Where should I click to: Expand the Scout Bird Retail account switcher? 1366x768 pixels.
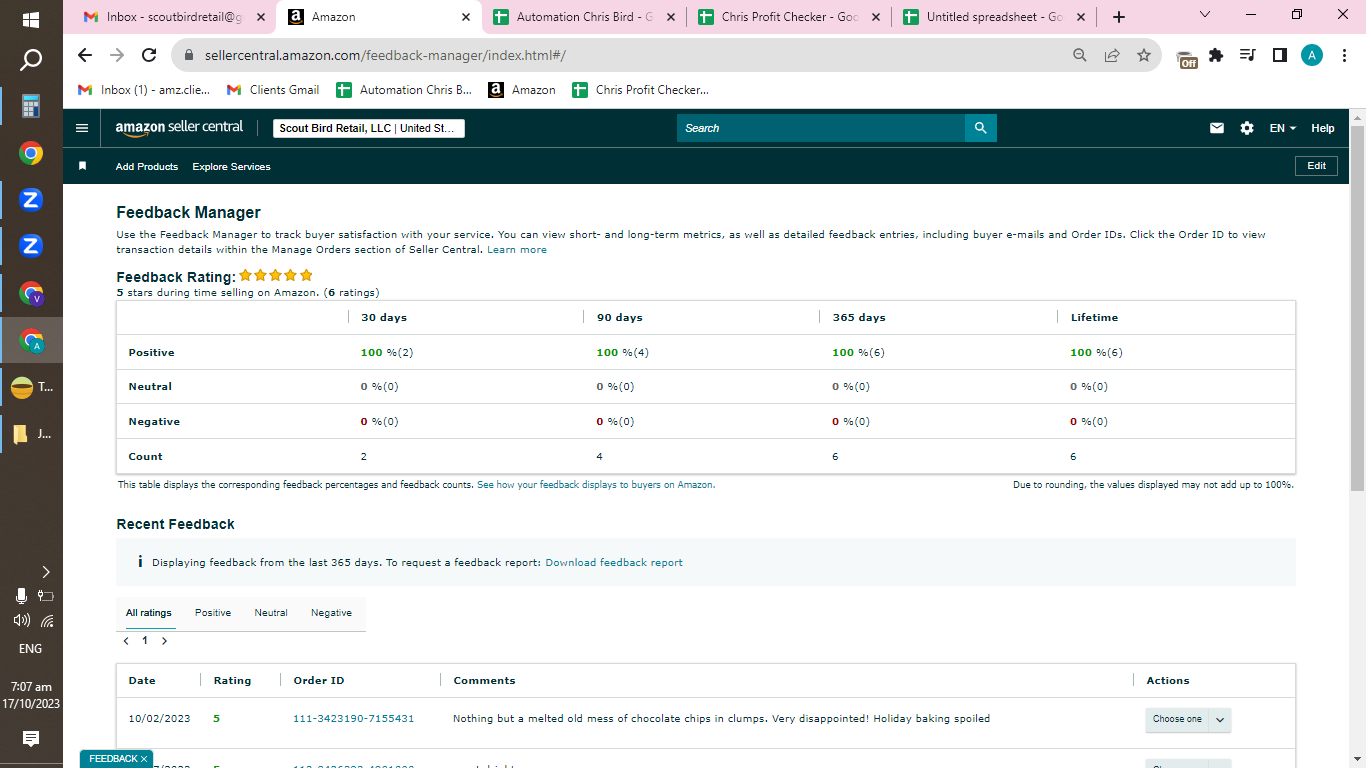(x=369, y=128)
